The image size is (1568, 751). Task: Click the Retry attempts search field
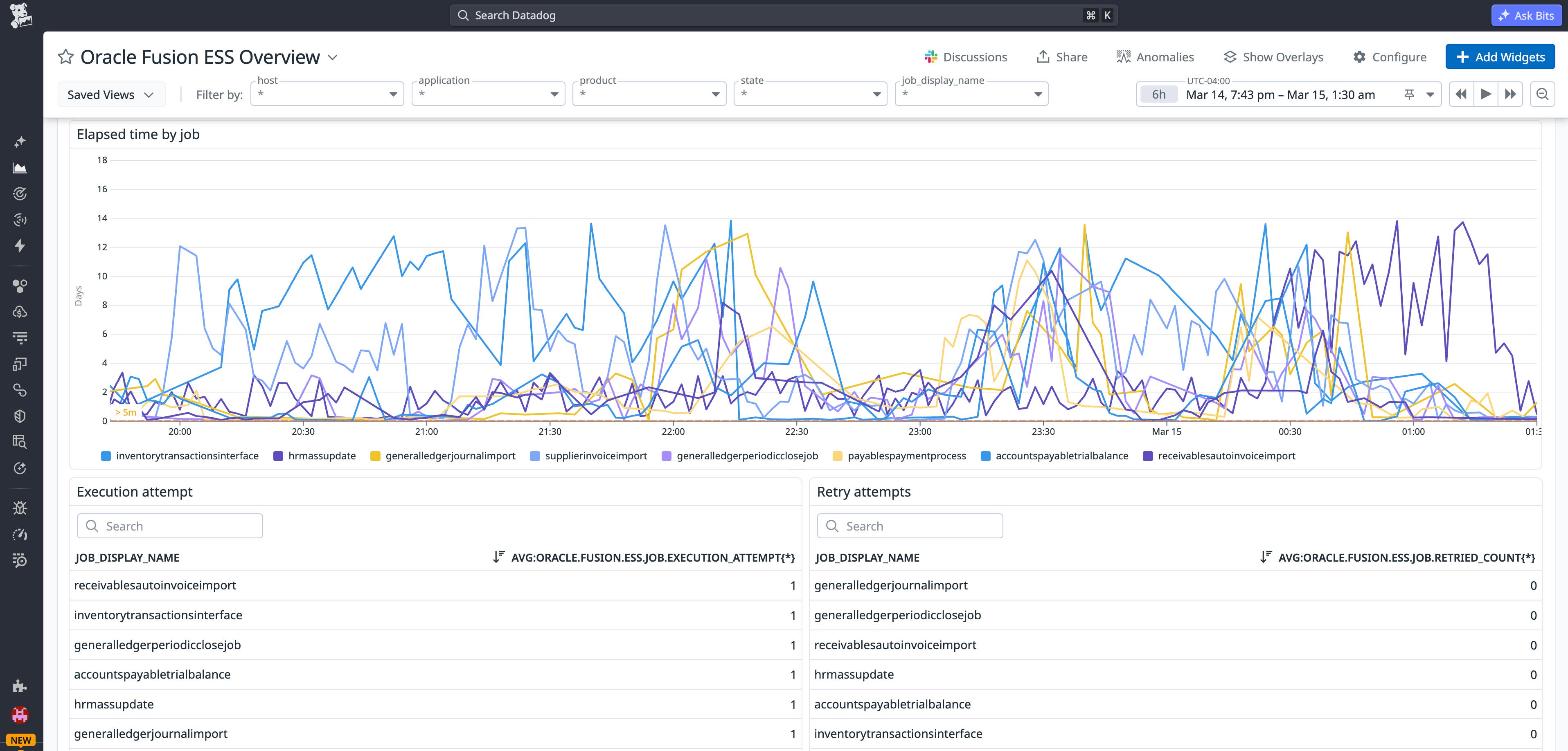(x=909, y=525)
